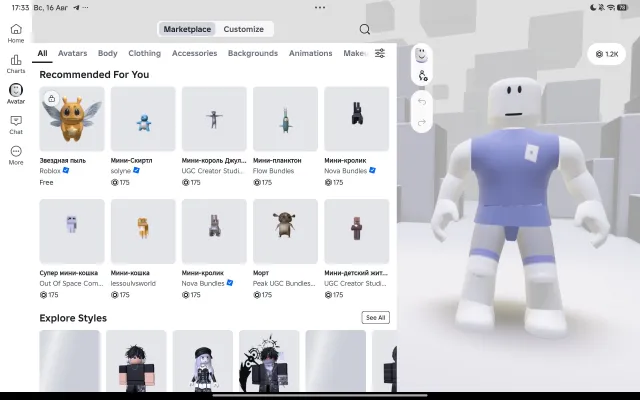
Task: Tap the Explore Styles heading
Action: point(73,318)
